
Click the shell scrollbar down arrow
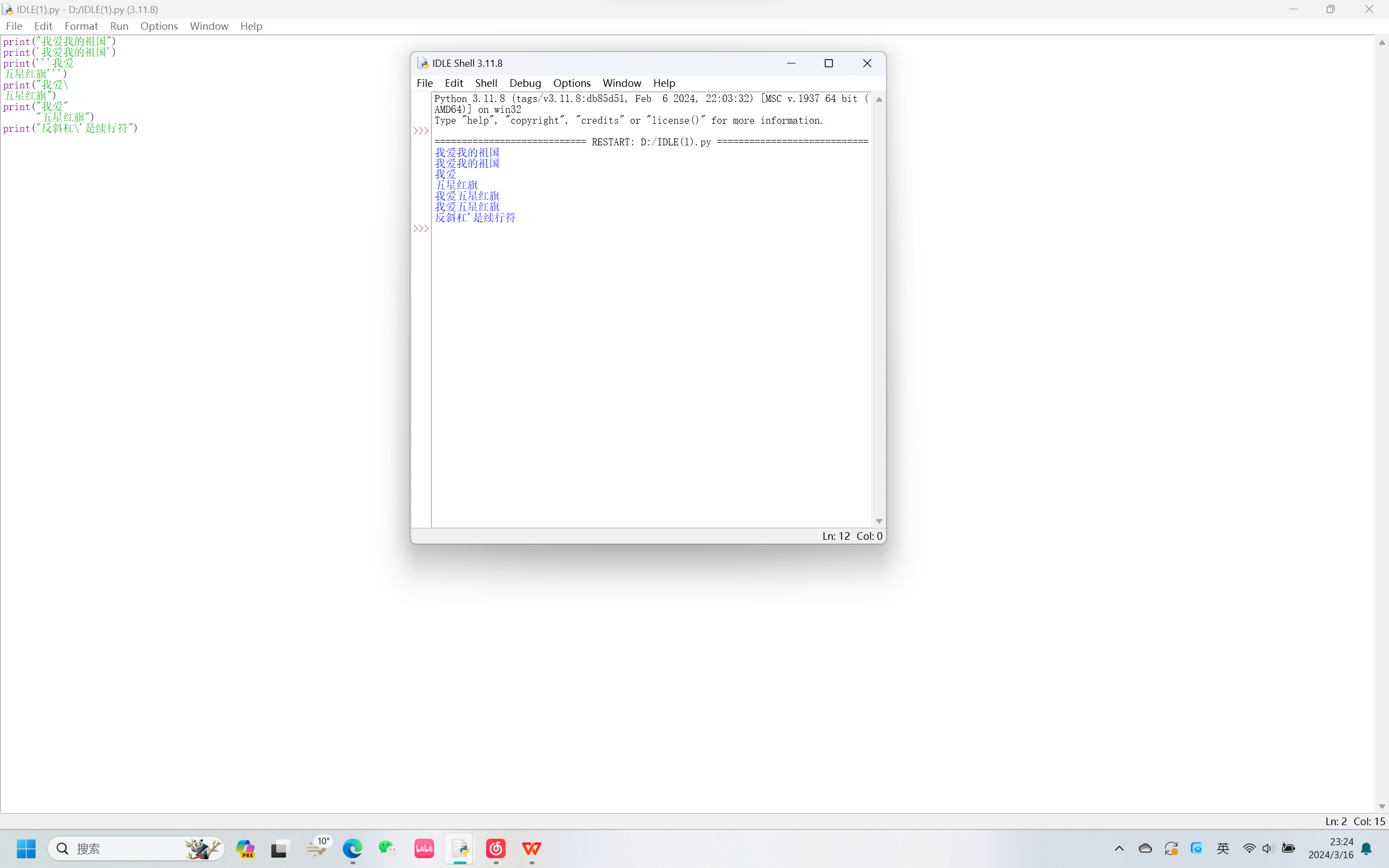pyautogui.click(x=879, y=521)
